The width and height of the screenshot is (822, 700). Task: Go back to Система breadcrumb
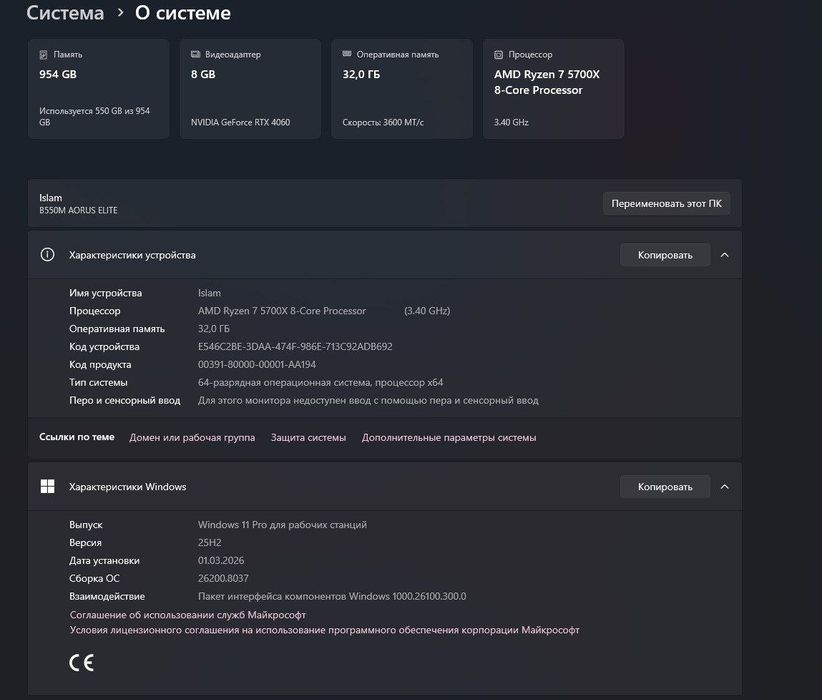(65, 13)
